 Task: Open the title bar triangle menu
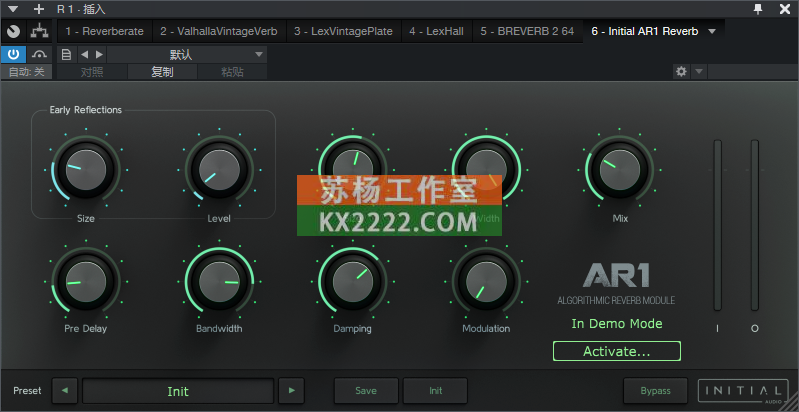tap(13, 9)
